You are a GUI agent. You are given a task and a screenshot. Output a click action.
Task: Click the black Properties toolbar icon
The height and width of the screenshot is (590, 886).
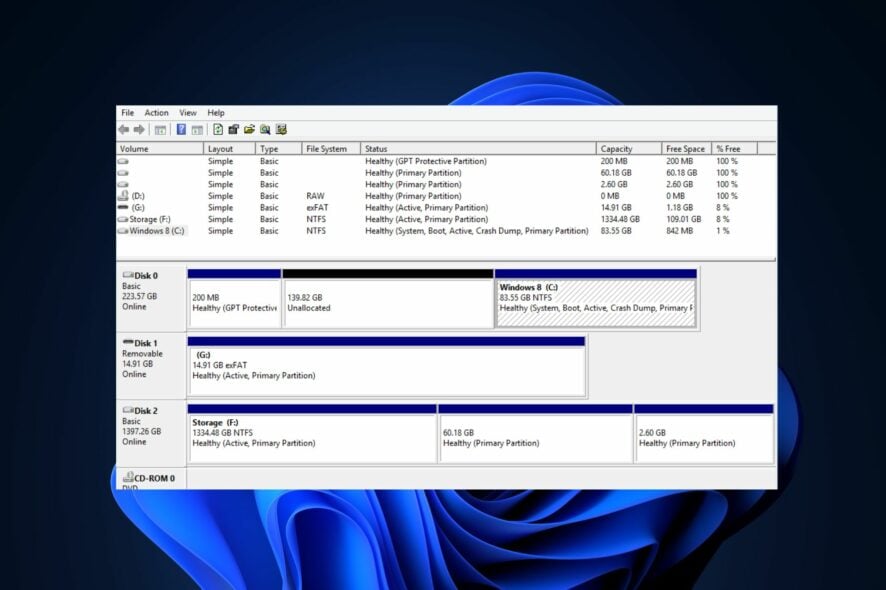[233, 130]
